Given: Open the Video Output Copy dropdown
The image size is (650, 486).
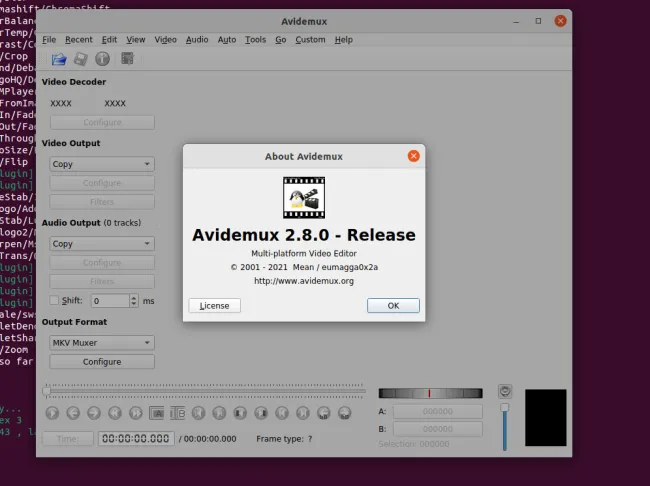Looking at the screenshot, I should [102, 164].
